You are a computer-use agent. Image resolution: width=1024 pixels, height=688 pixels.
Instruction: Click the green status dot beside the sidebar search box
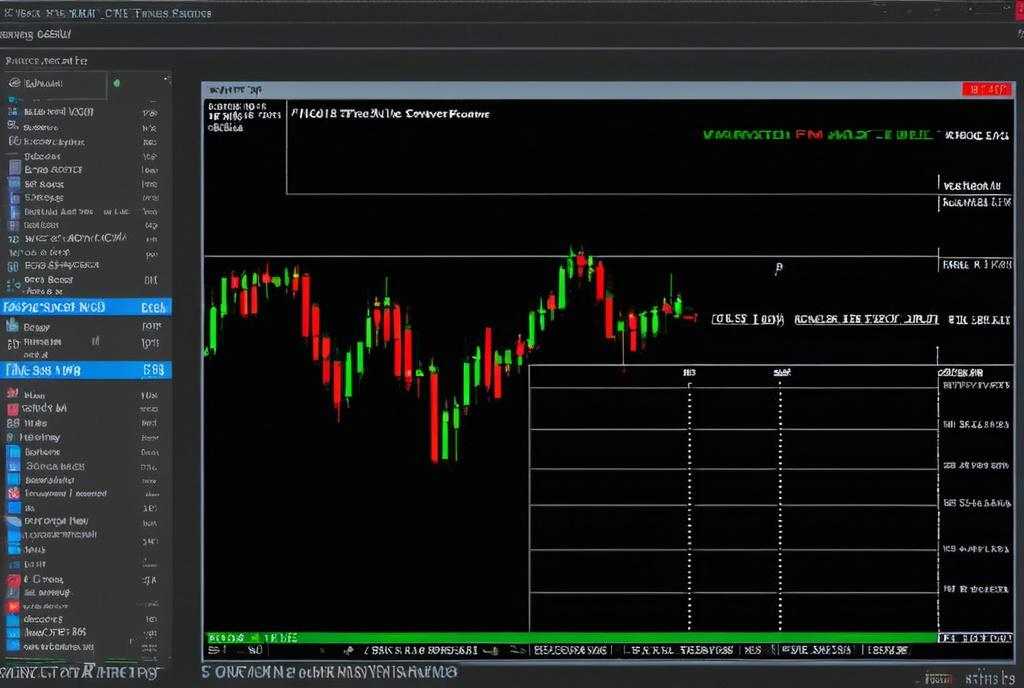pyautogui.click(x=116, y=84)
